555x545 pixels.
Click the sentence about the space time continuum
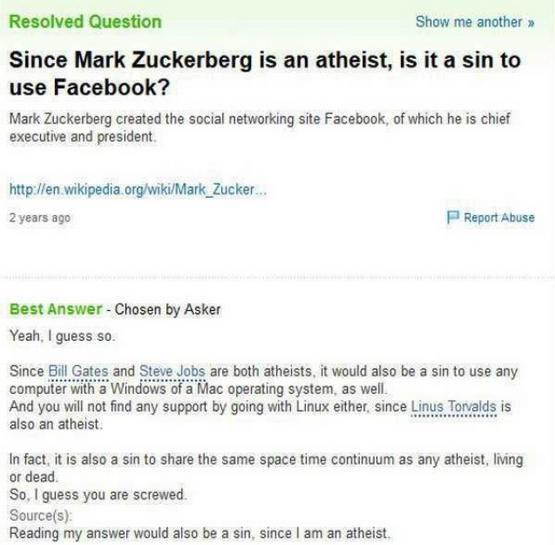click(x=266, y=468)
